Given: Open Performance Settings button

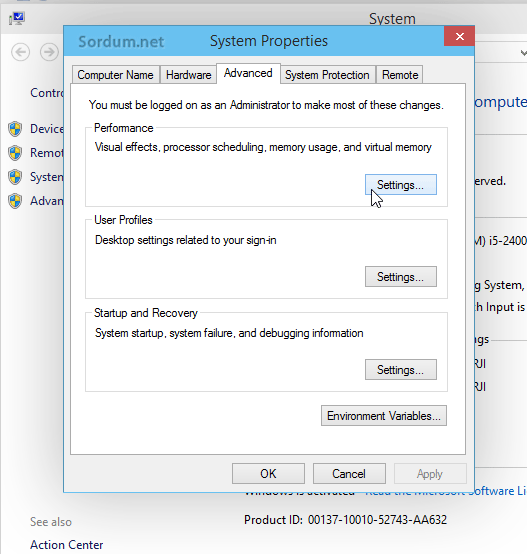Looking at the screenshot, I should (401, 184).
